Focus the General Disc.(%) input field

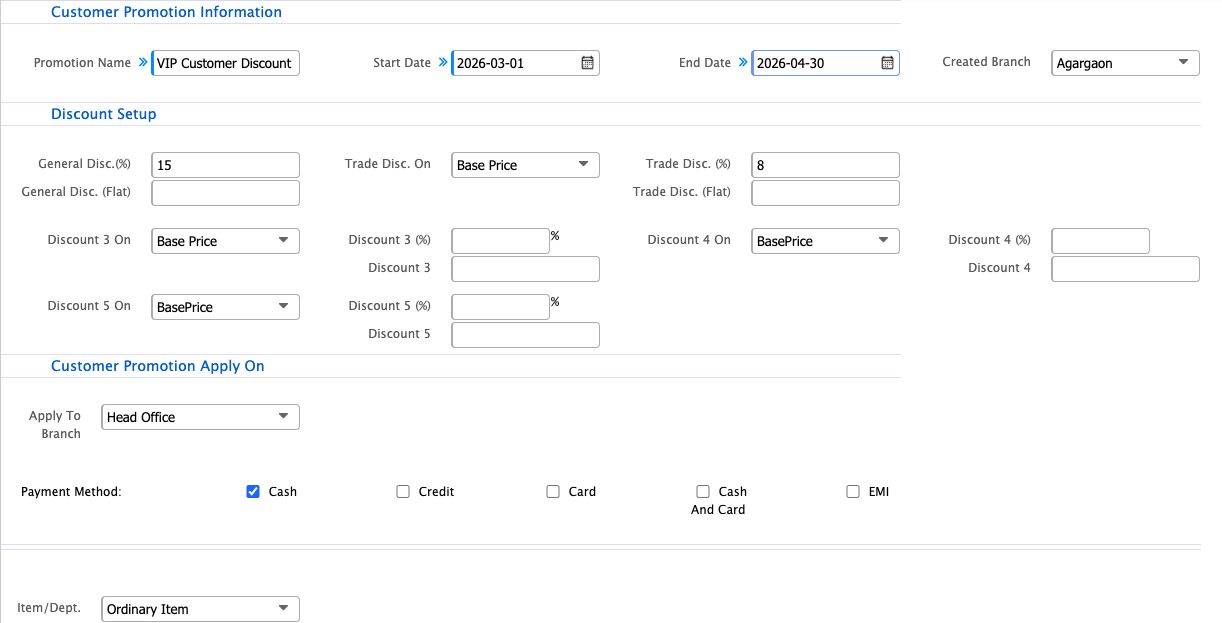tap(226, 165)
